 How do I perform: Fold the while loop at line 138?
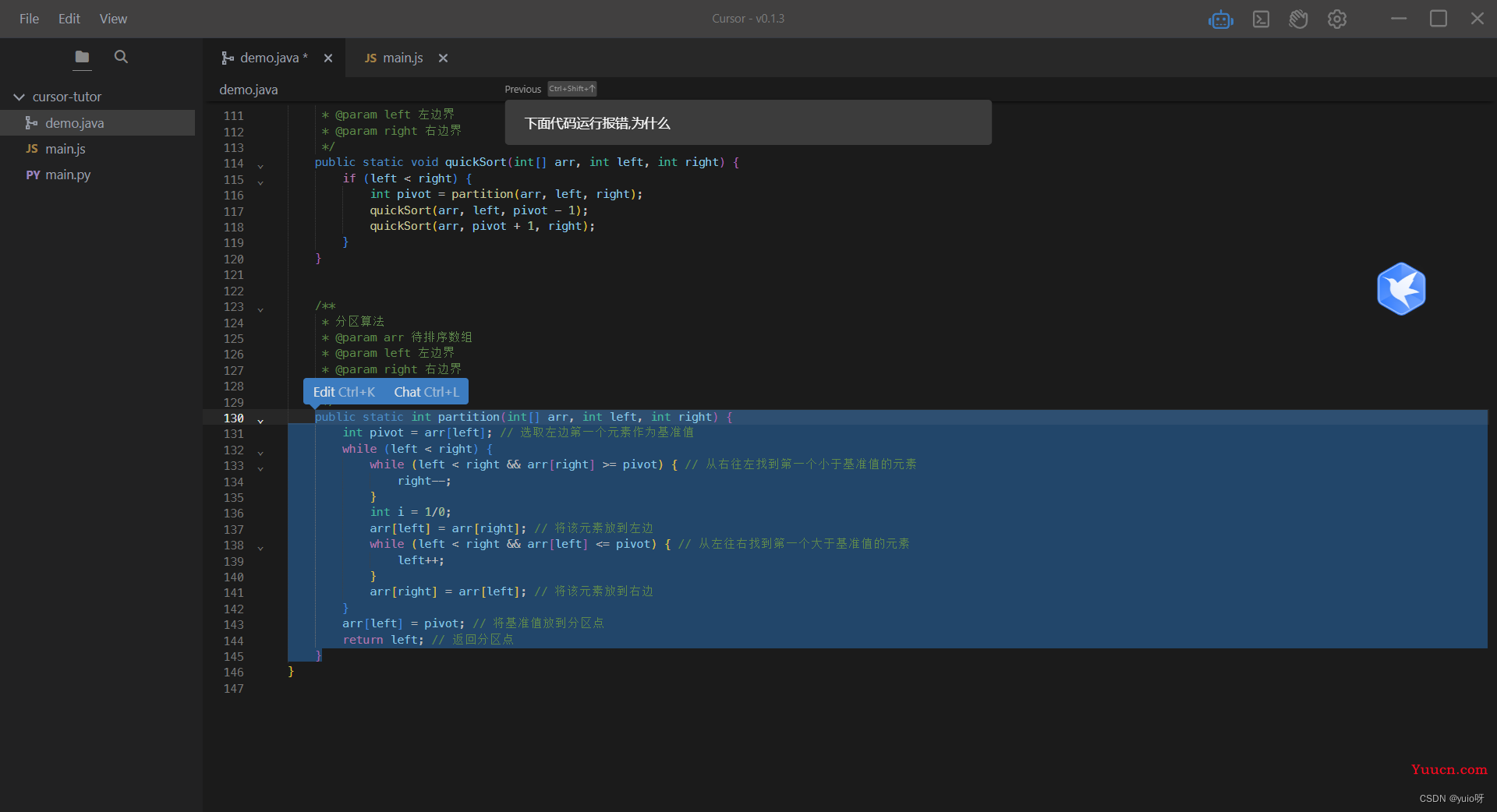click(260, 547)
